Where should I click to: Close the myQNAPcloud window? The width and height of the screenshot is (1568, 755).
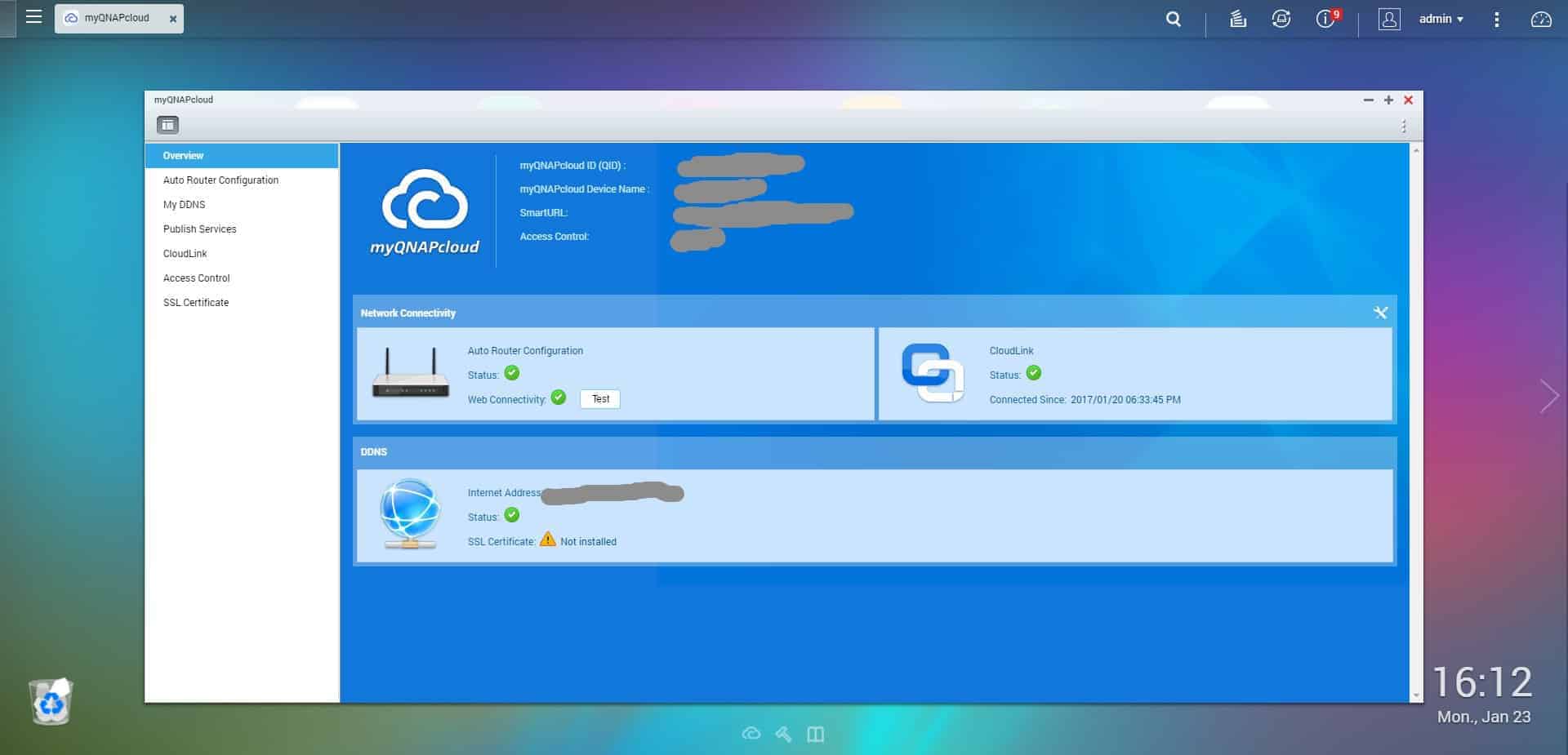(x=1408, y=100)
